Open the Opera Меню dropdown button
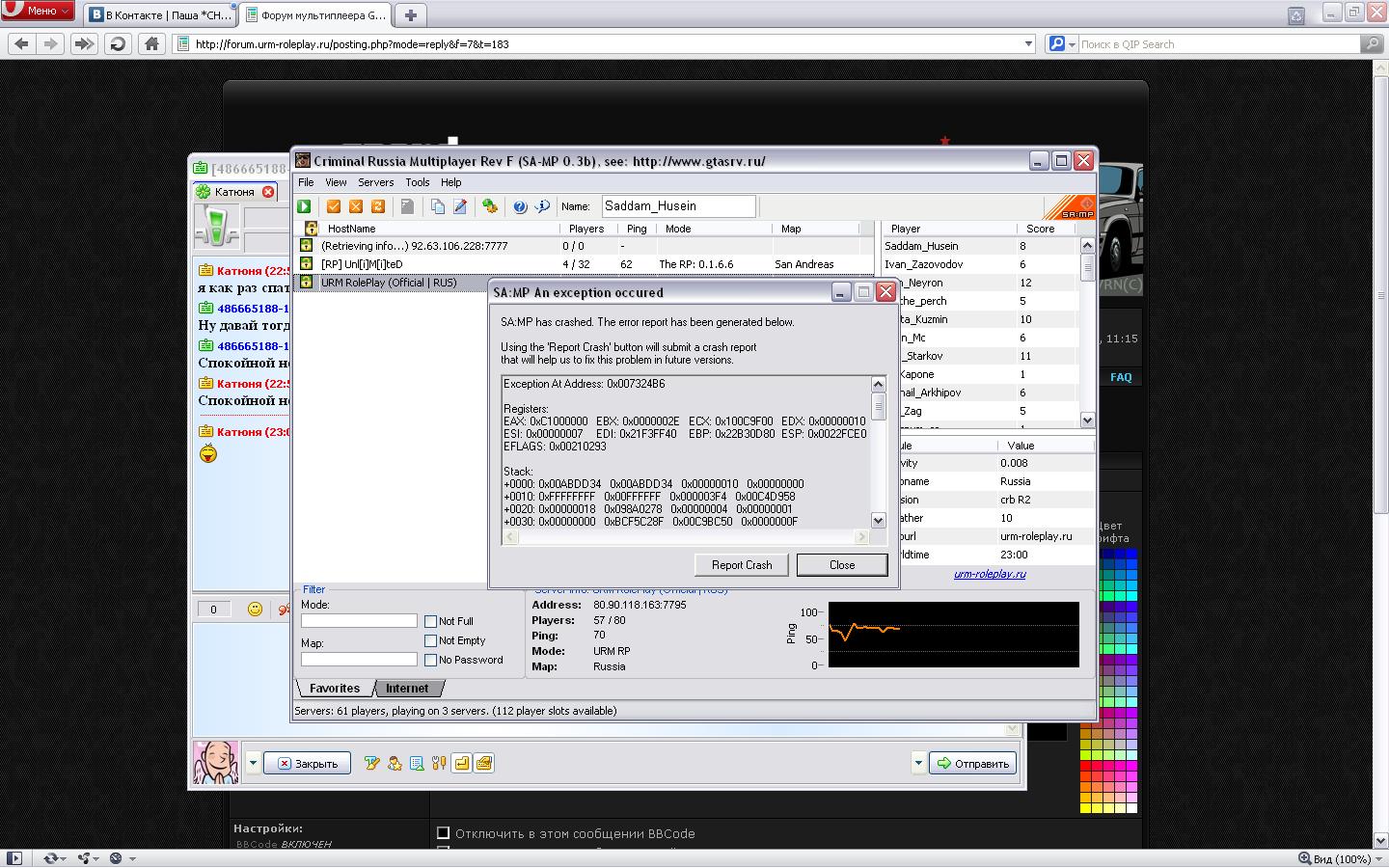Viewport: 1389px width, 868px height. (x=39, y=11)
